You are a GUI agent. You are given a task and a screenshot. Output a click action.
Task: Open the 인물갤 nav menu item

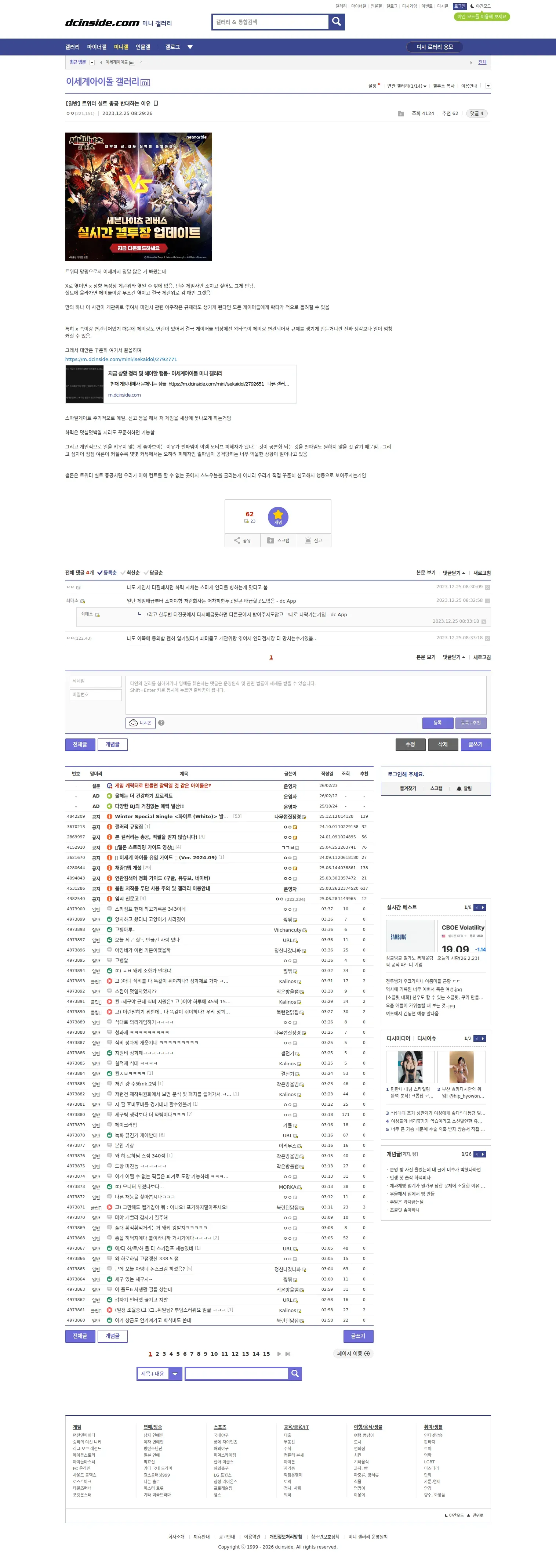point(142,47)
